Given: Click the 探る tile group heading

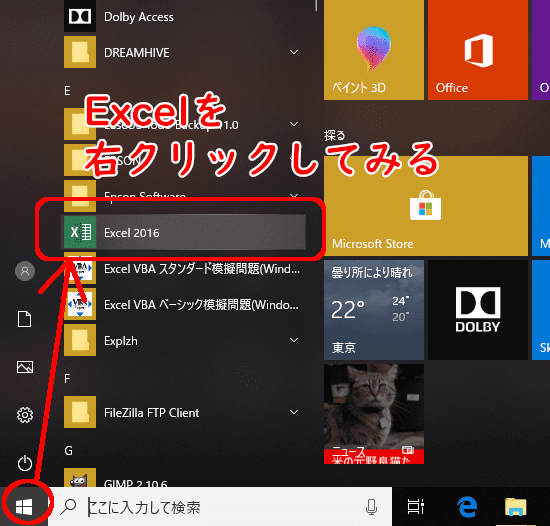Looking at the screenshot, I should point(335,135).
